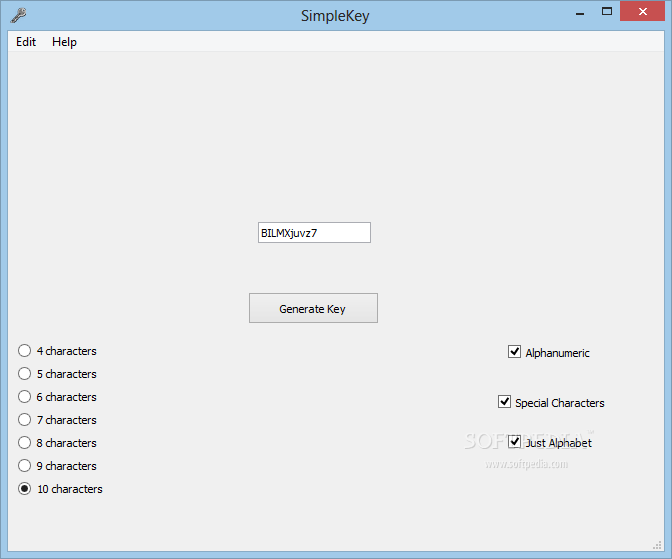The image size is (672, 559).
Task: Open the Edit menu
Action: (x=26, y=42)
